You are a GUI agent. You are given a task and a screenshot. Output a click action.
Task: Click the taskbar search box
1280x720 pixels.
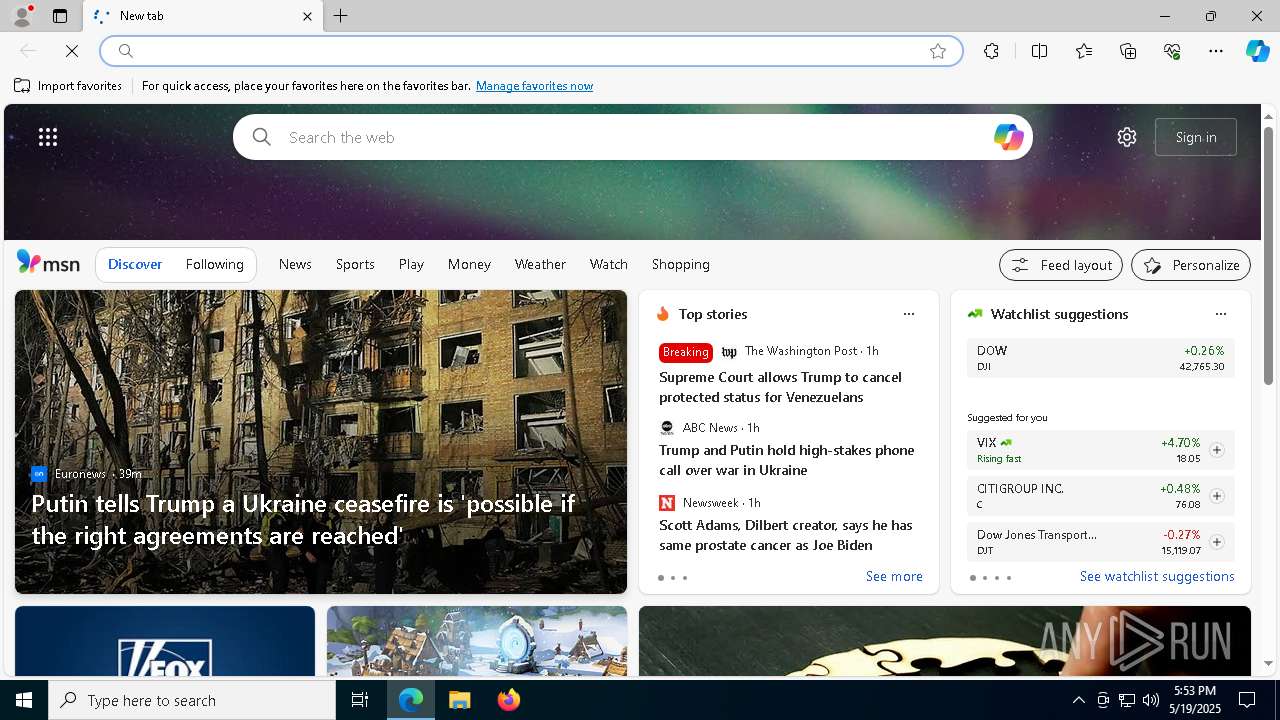[192, 700]
